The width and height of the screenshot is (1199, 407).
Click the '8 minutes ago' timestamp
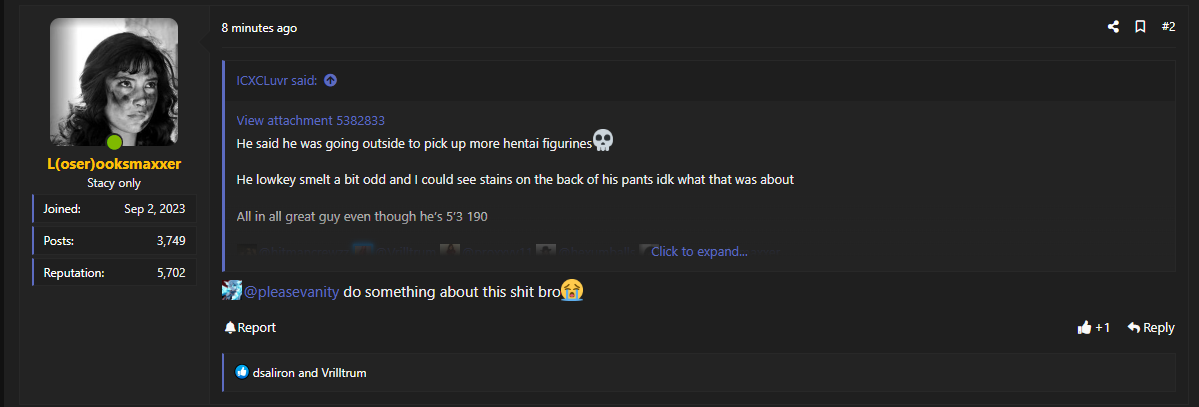[x=259, y=28]
